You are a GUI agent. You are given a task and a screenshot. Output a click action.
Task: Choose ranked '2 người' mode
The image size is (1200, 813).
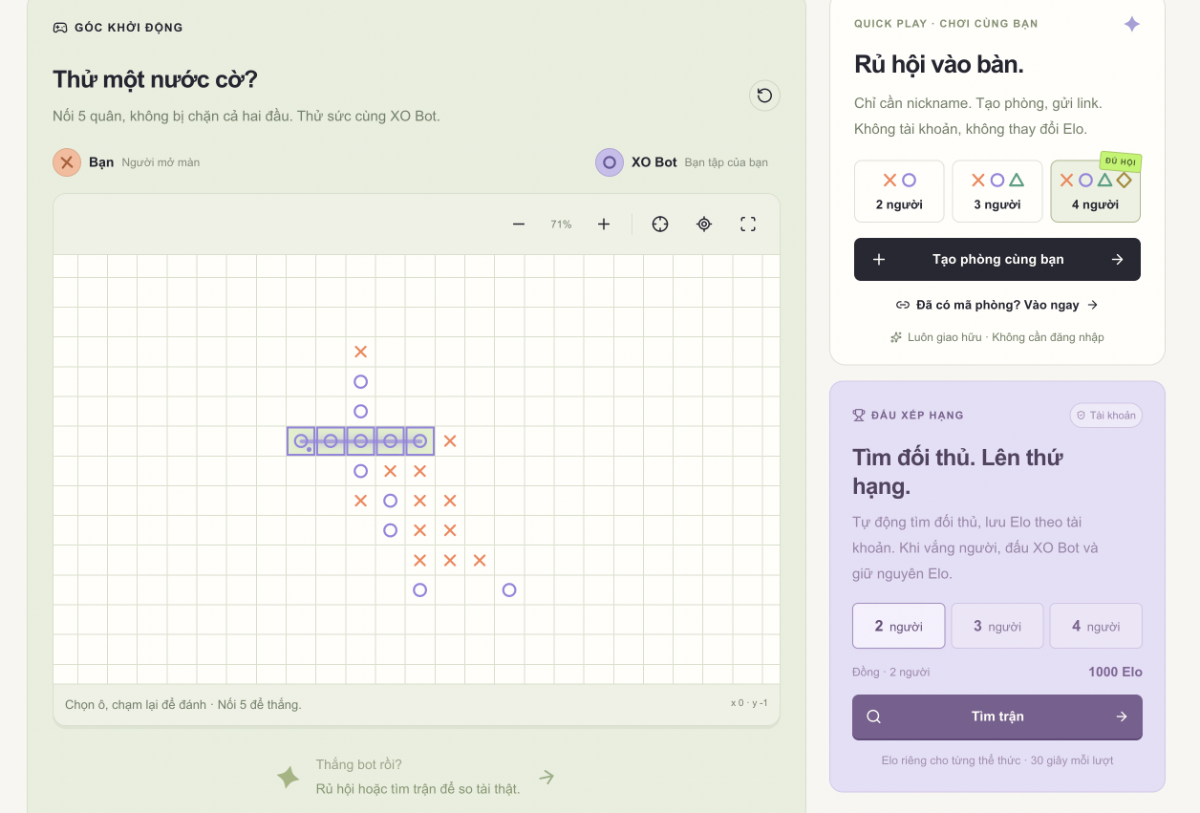[x=898, y=626]
